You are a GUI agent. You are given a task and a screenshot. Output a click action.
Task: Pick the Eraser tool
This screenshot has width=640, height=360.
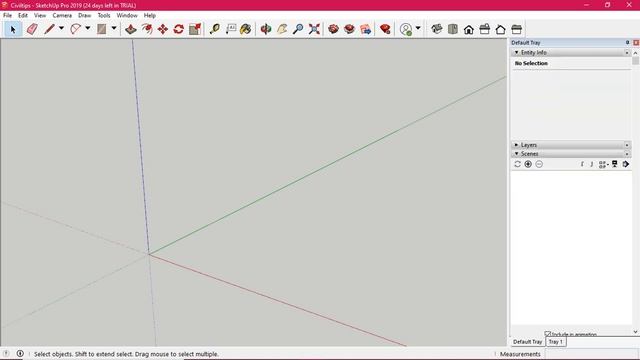(32, 29)
